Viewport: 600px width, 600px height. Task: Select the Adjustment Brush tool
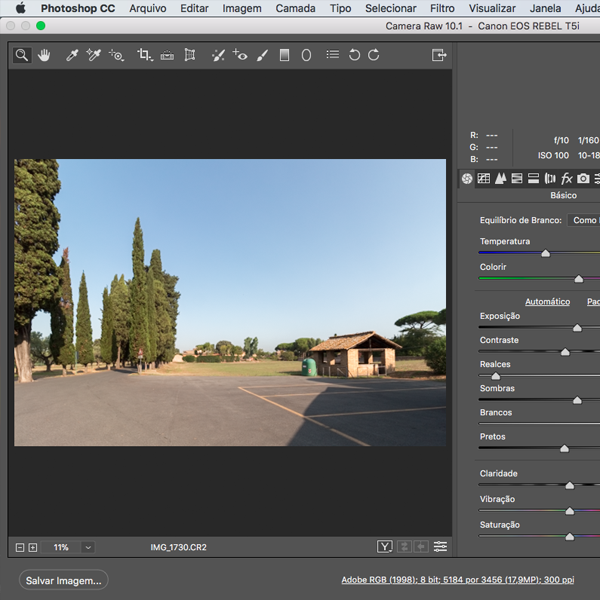point(262,56)
